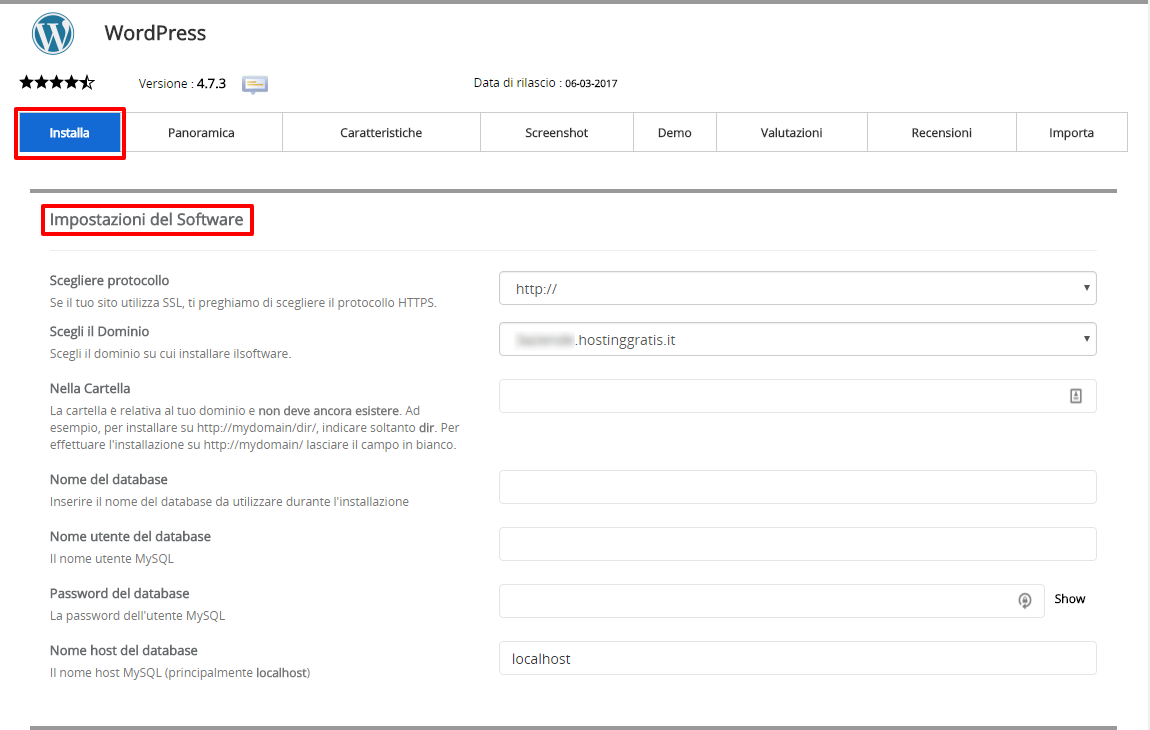1150x730 pixels.
Task: Click the Impostazioni del Software heading
Action: [x=147, y=219]
